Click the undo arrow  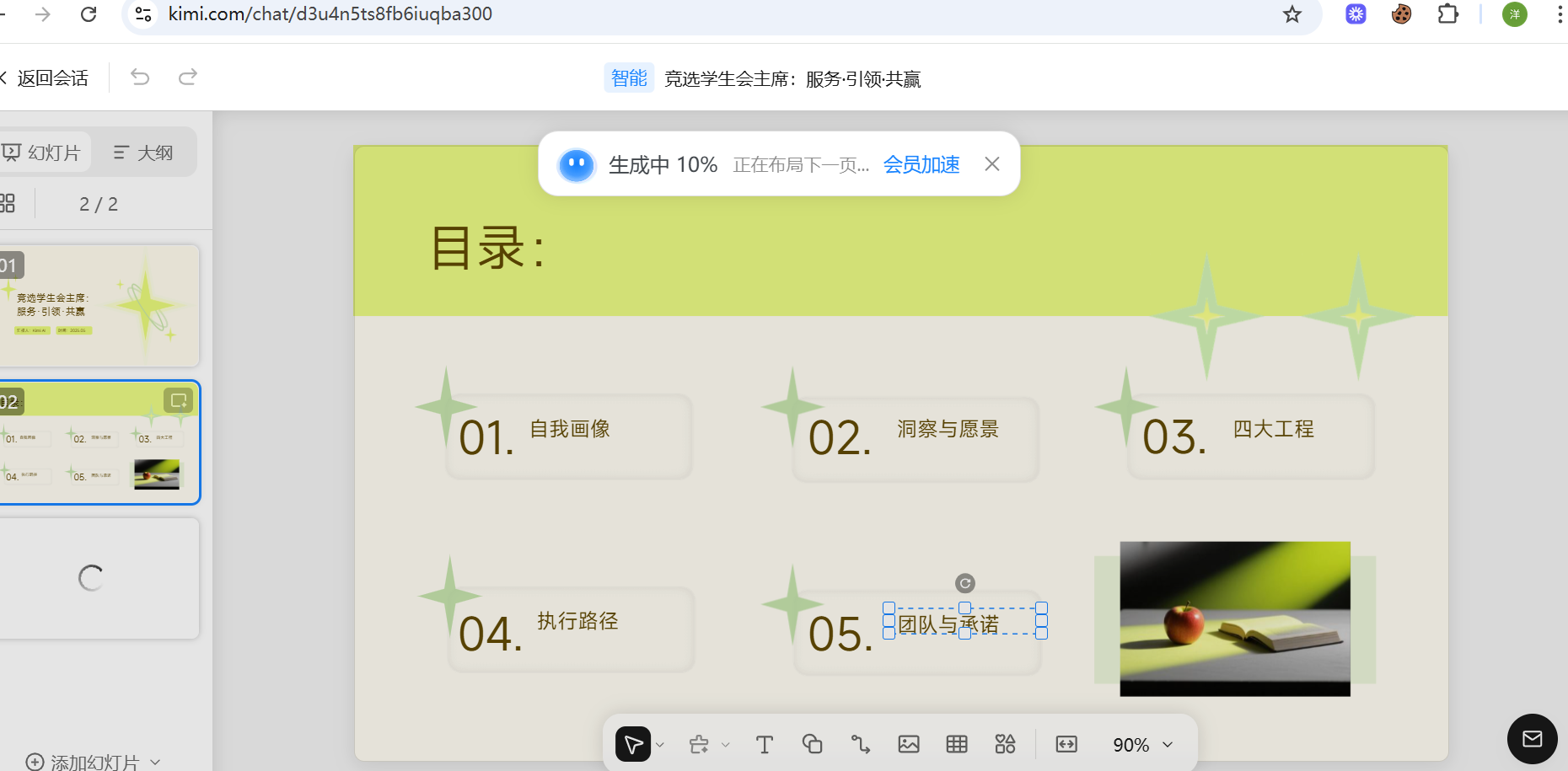139,77
